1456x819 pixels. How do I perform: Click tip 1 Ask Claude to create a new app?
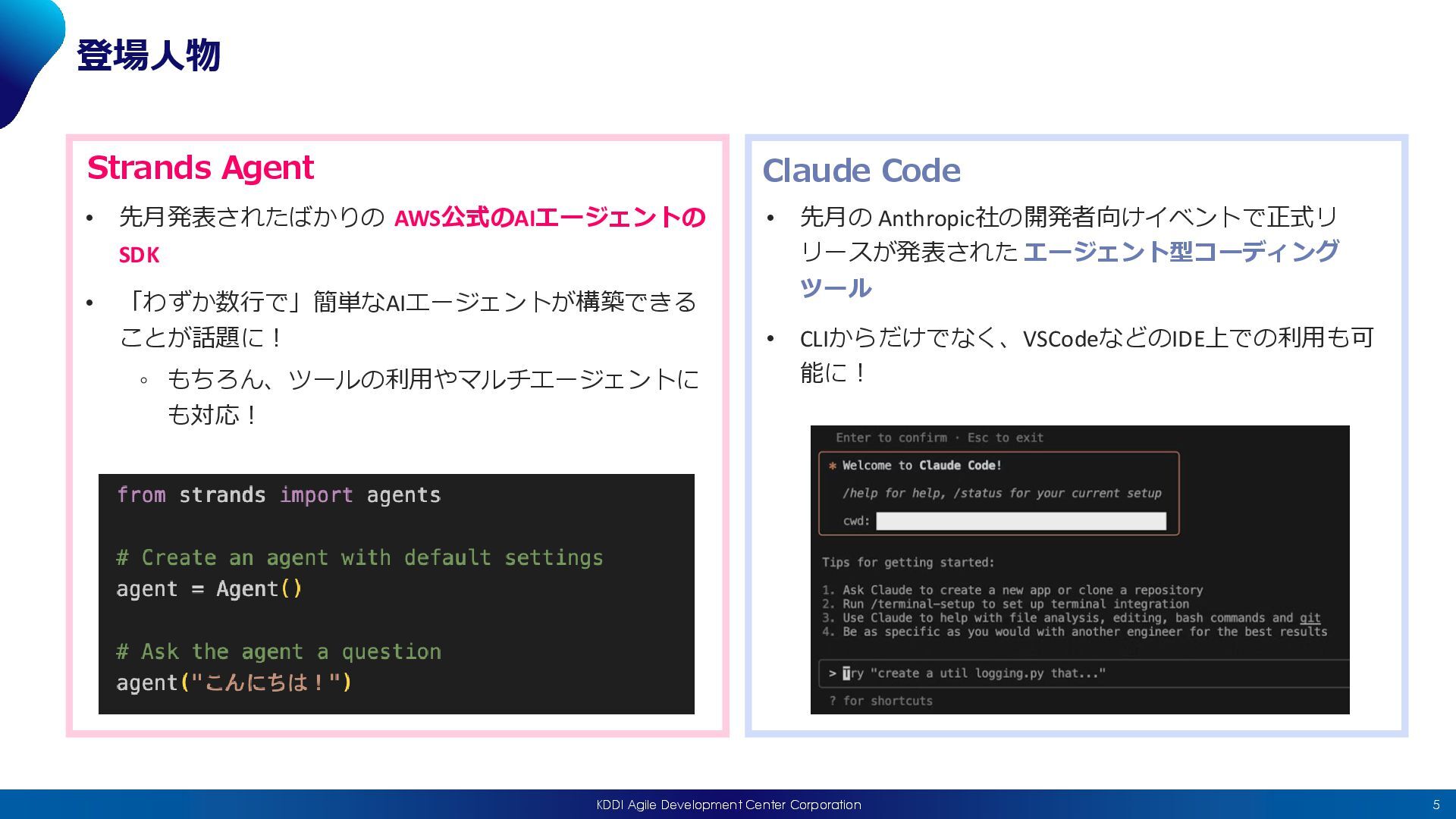tap(1012, 590)
